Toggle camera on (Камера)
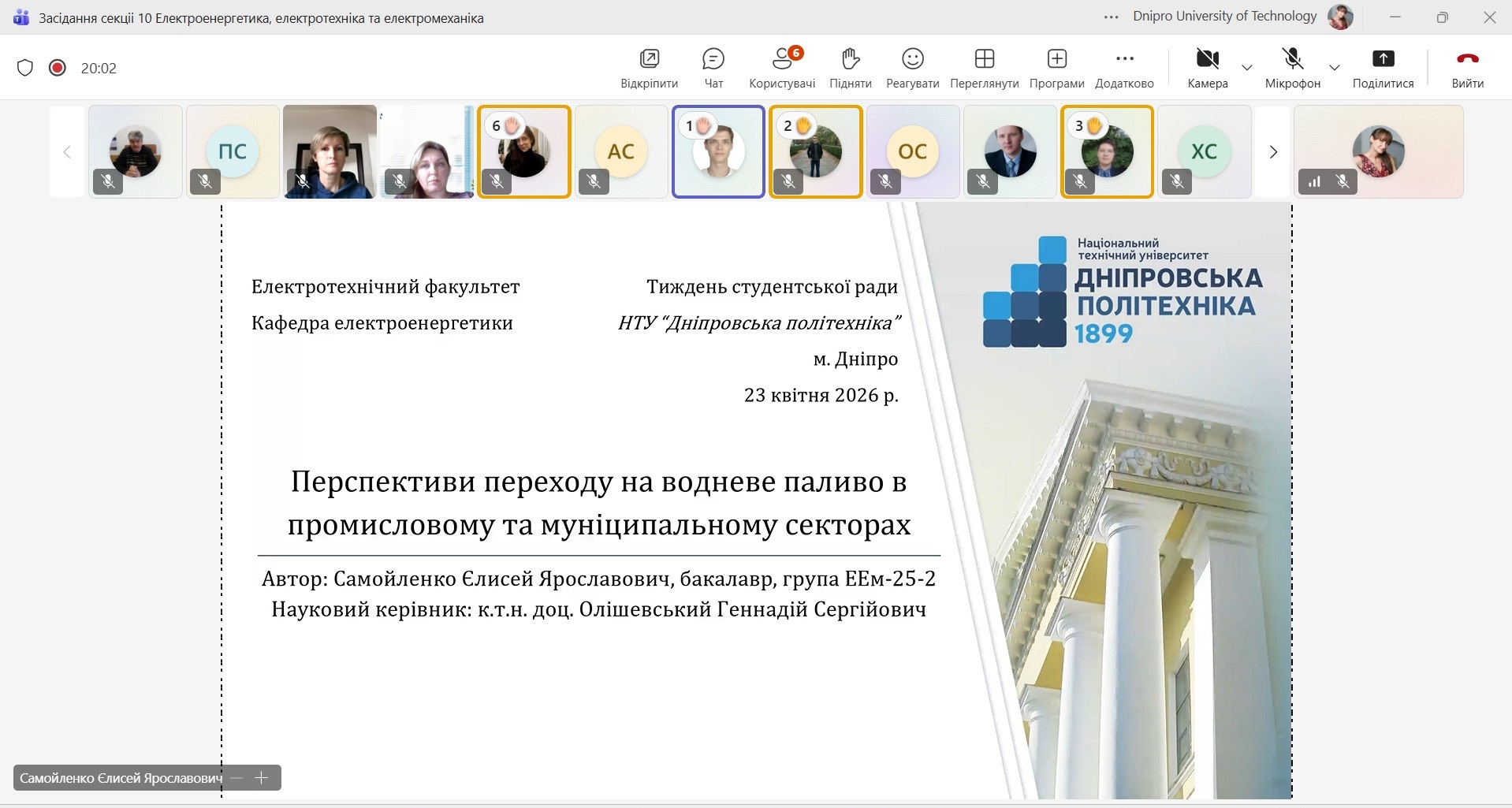The width and height of the screenshot is (1512, 808). pos(1207,67)
